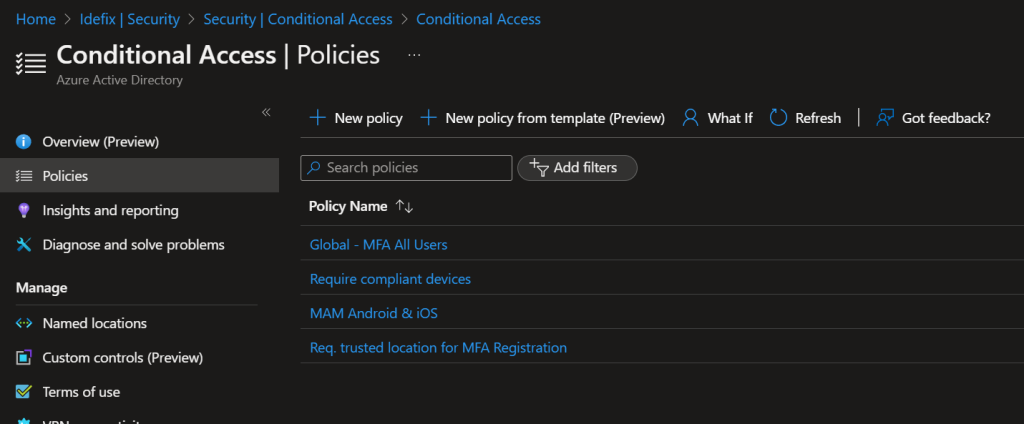Click the filter funnel icon
The width and height of the screenshot is (1024, 424).
coord(539,168)
